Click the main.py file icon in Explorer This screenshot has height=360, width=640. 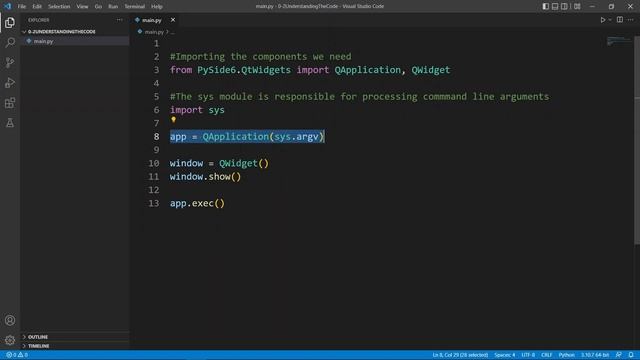click(29, 41)
